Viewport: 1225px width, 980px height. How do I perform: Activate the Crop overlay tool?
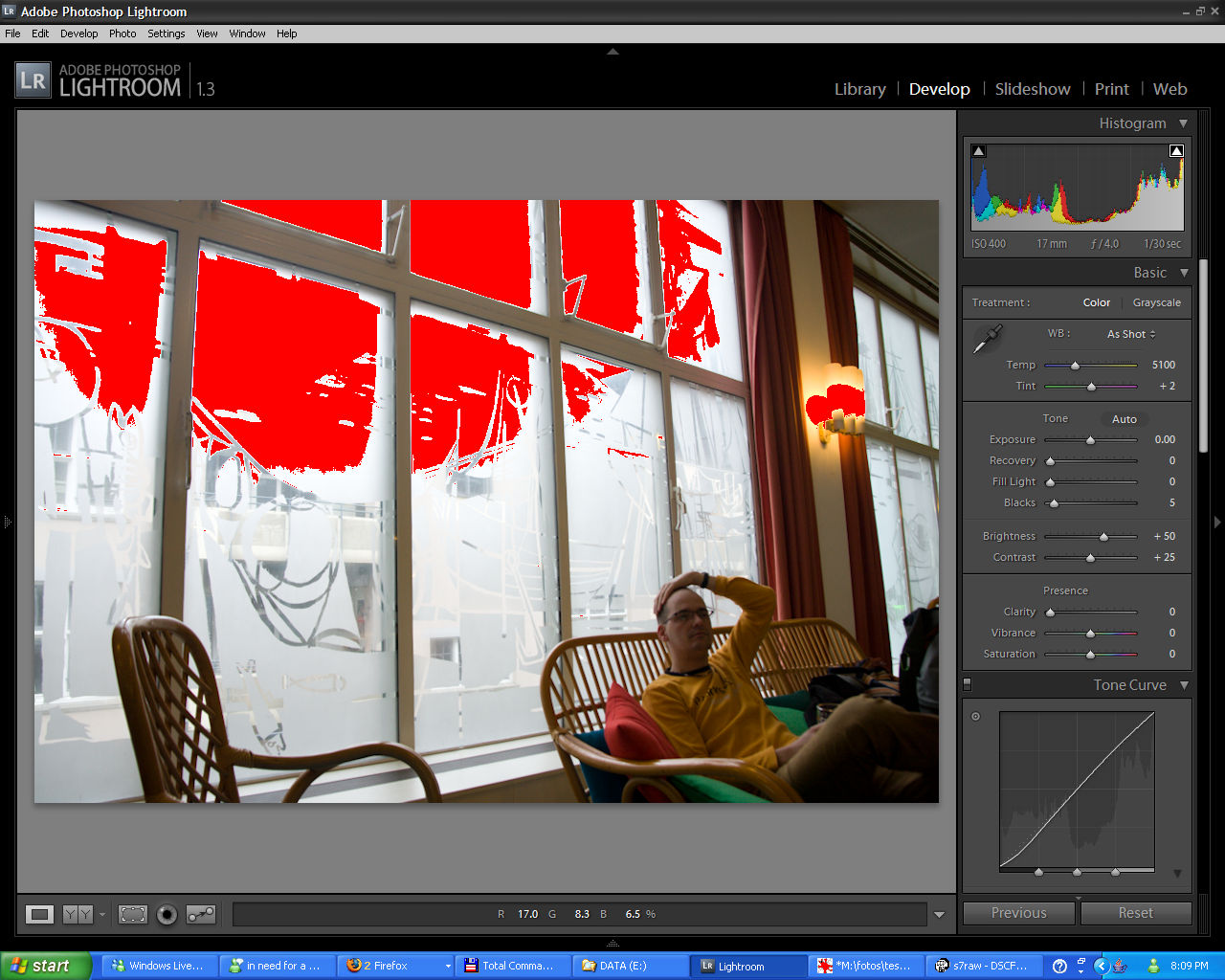point(133,914)
